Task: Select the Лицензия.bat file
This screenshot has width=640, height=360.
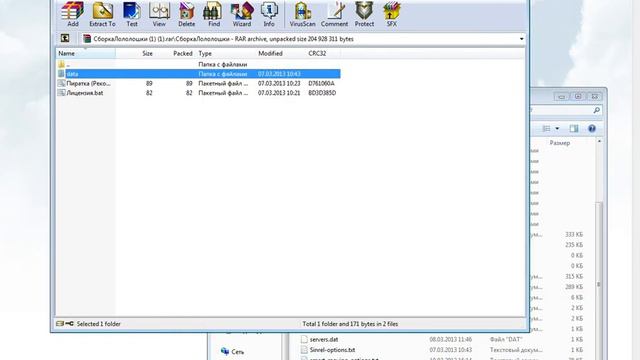Action: click(x=198, y=93)
